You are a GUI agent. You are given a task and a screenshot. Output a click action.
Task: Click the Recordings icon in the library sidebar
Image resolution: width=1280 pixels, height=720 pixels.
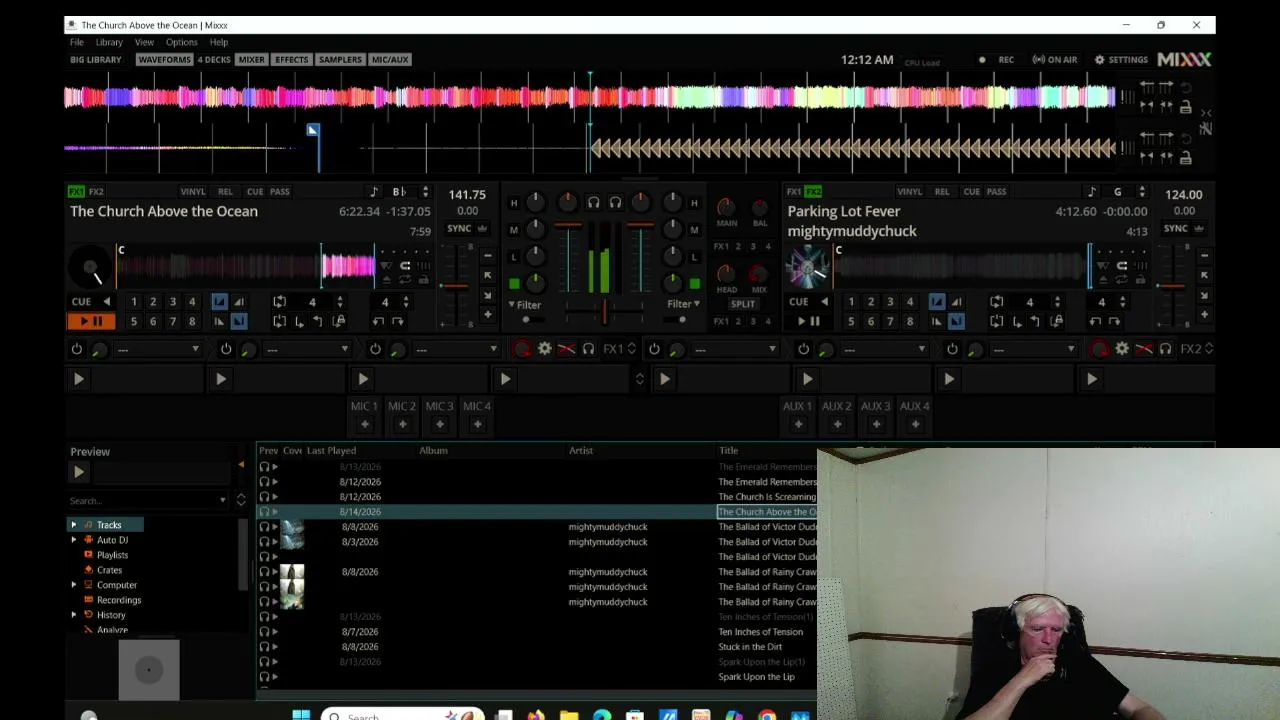(89, 600)
